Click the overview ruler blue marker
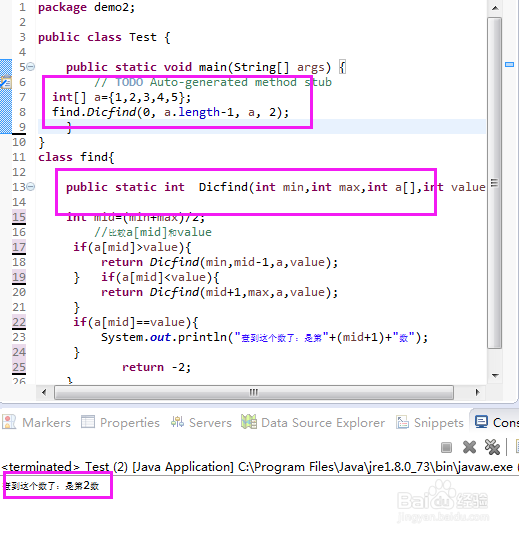The width and height of the screenshot is (519, 535). [x=509, y=64]
